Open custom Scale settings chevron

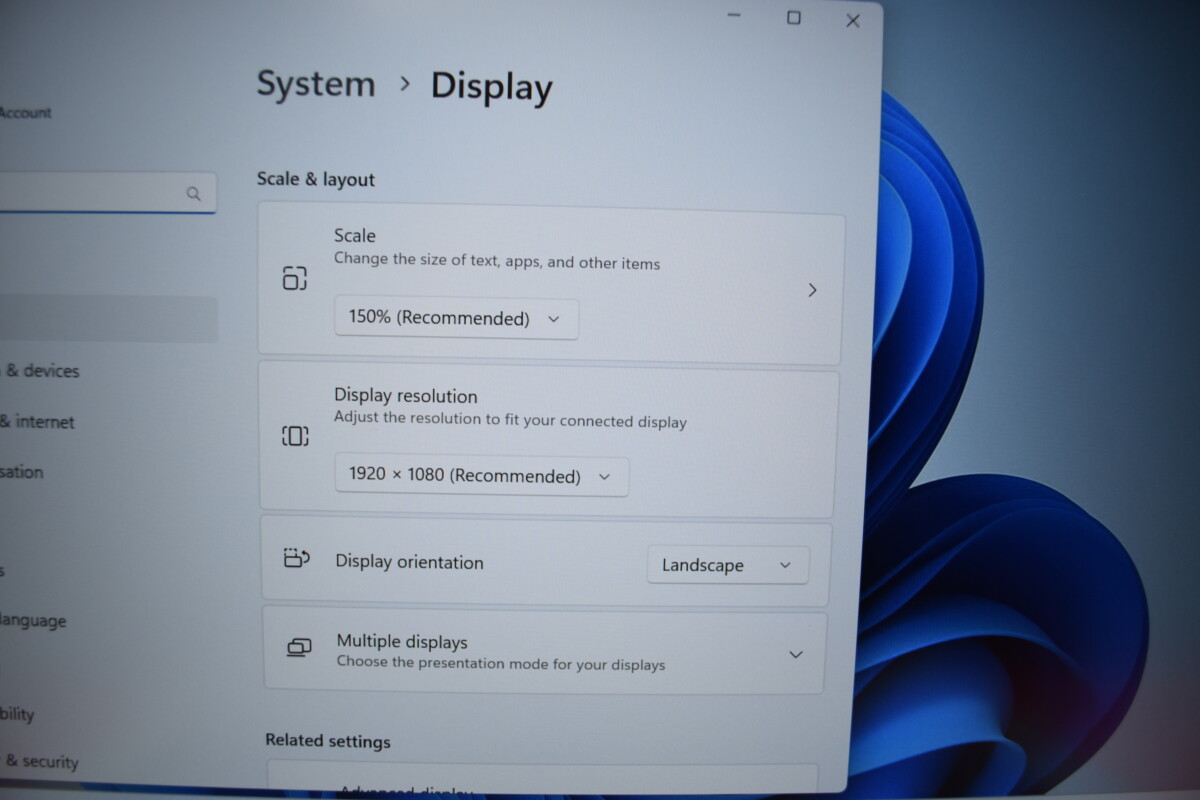click(x=812, y=290)
